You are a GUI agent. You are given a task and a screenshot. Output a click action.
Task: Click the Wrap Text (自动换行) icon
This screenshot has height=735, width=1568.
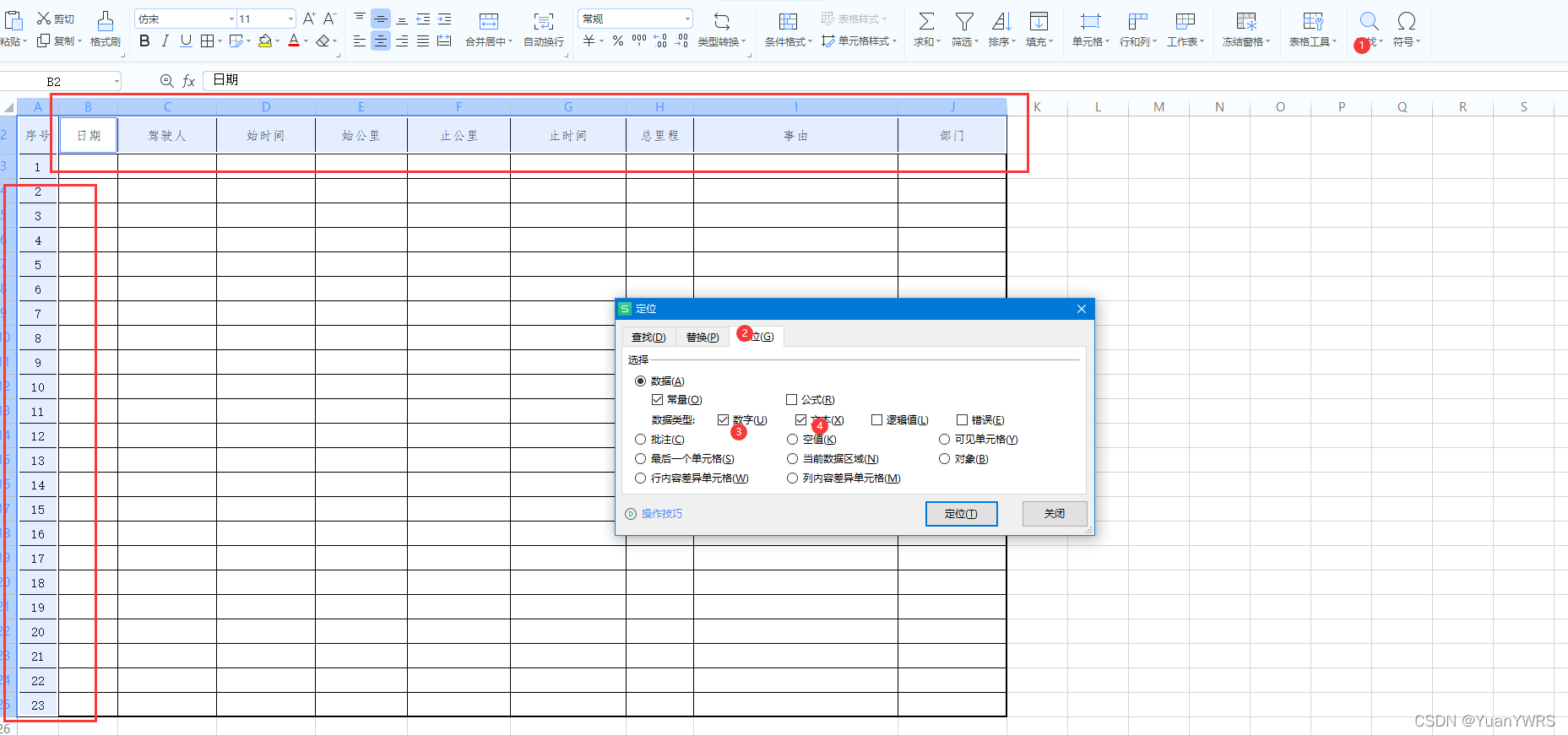tap(544, 21)
